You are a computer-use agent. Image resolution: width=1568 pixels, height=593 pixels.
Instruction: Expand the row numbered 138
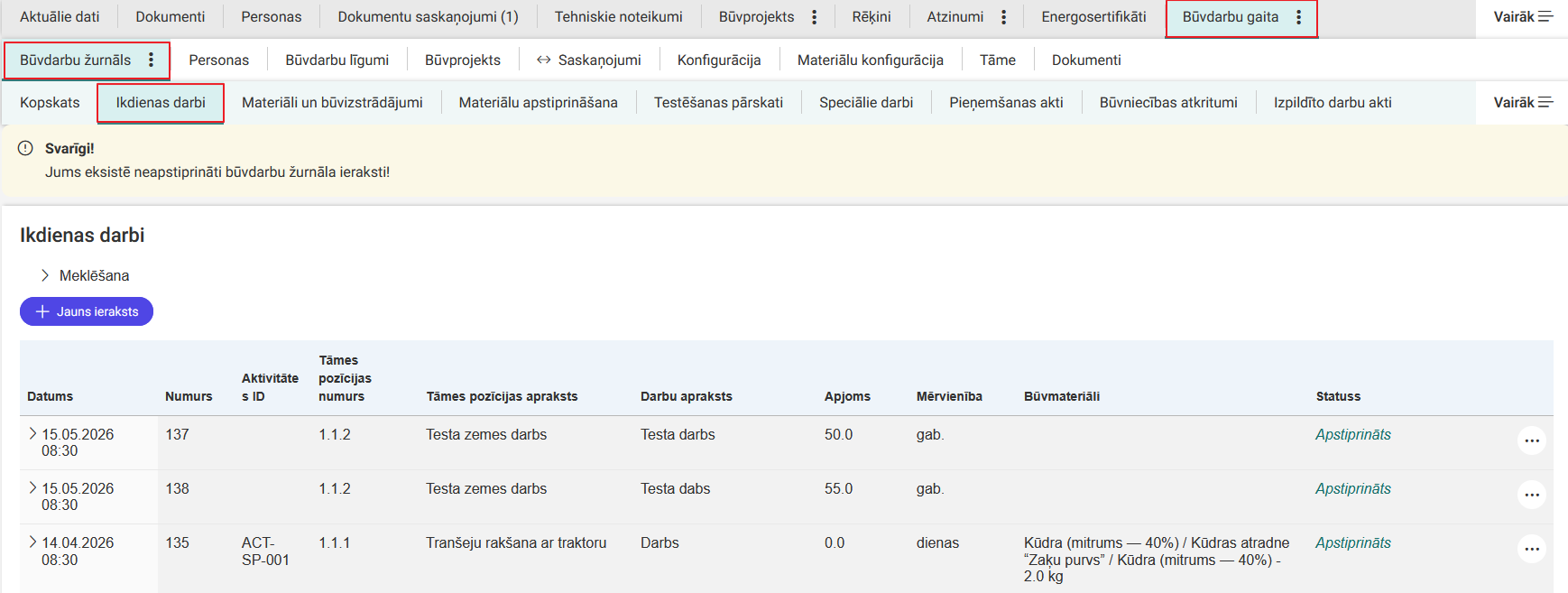click(x=32, y=488)
